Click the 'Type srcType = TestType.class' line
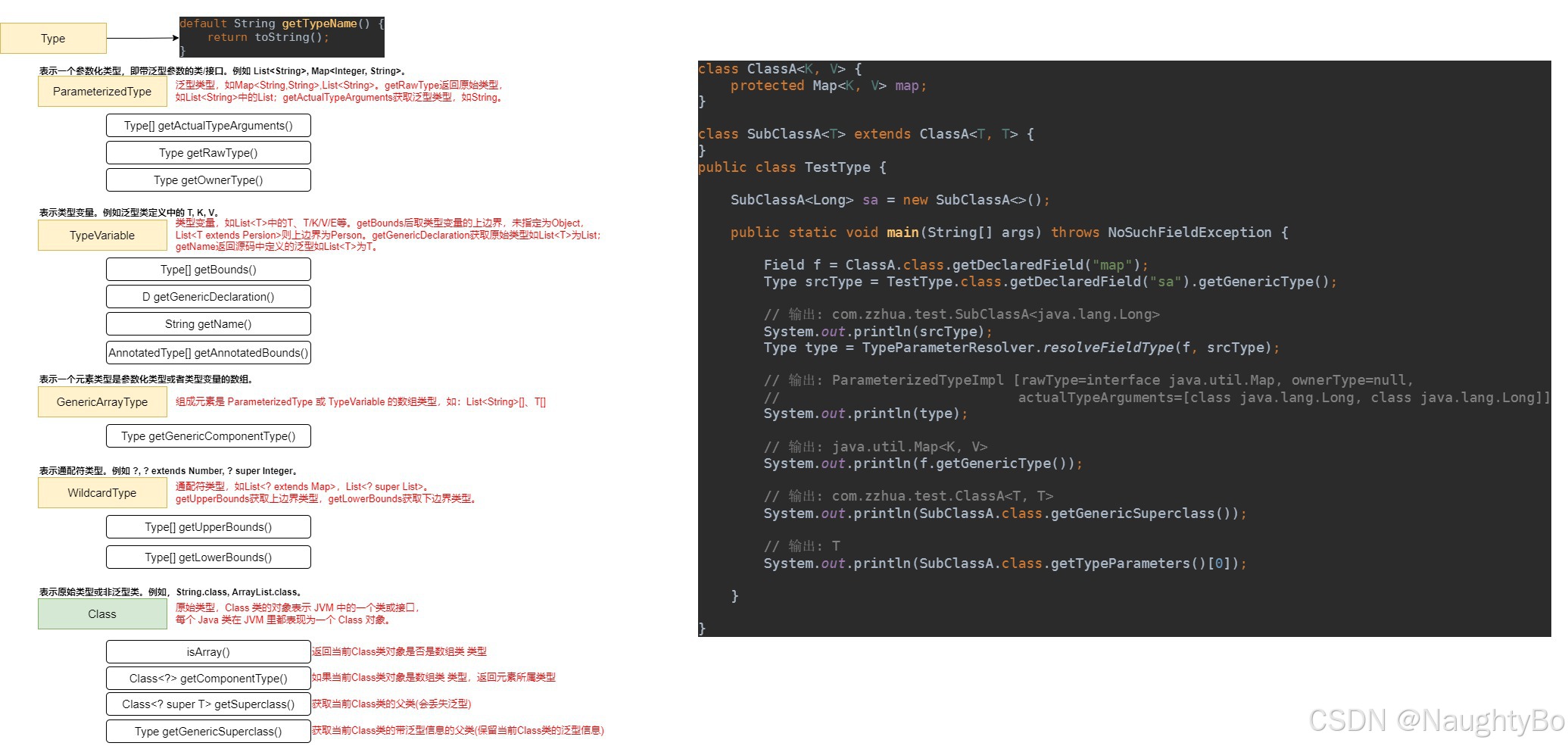The height and width of the screenshot is (746, 1568). pos(1050,282)
